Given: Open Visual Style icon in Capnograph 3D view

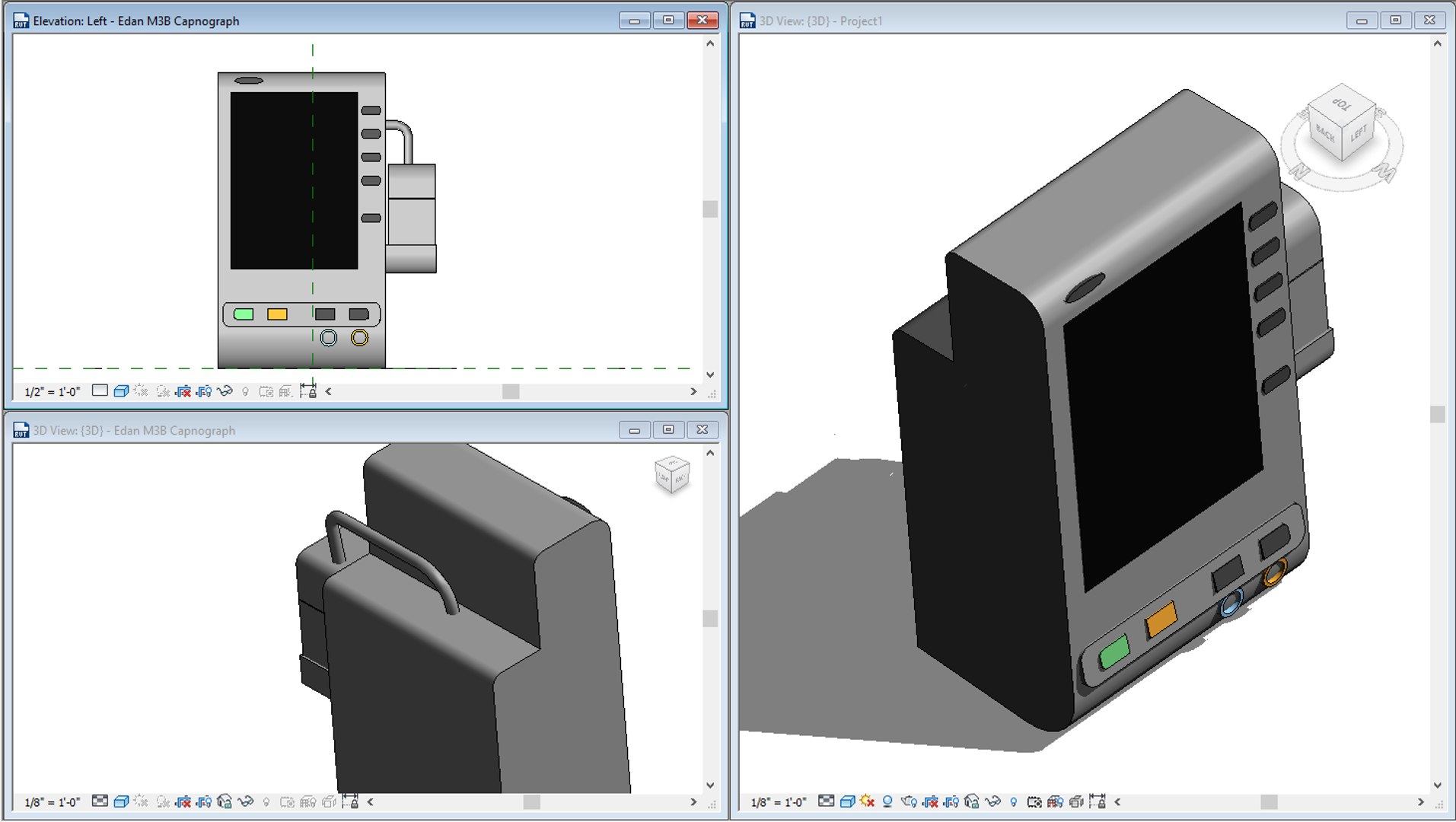Looking at the screenshot, I should tap(121, 801).
